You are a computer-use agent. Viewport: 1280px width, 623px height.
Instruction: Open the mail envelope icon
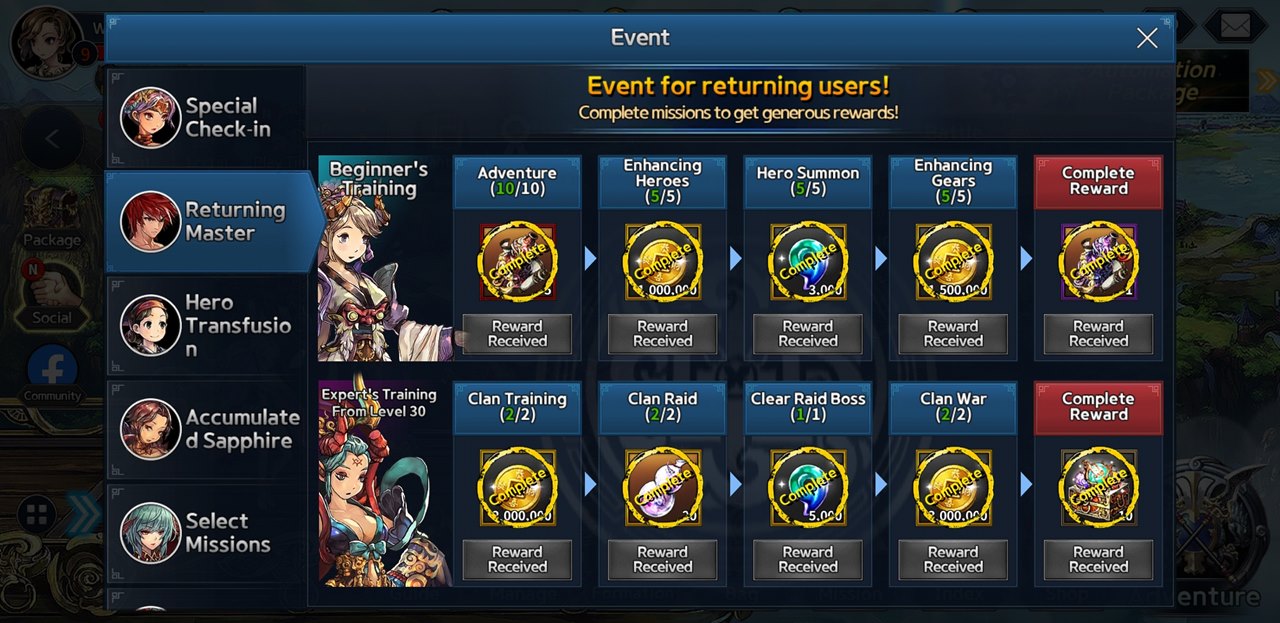(1235, 26)
